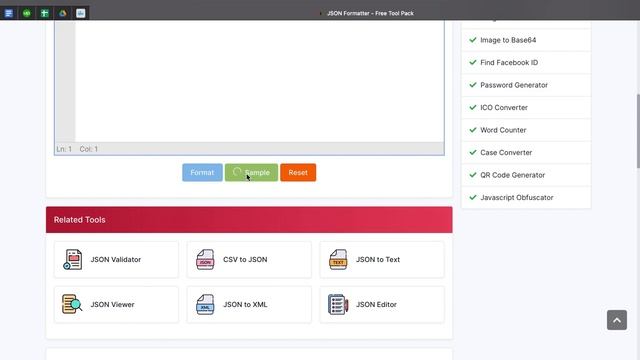The width and height of the screenshot is (640, 360).
Task: Open Find Facebook ID in sidebar
Action: tap(526, 62)
